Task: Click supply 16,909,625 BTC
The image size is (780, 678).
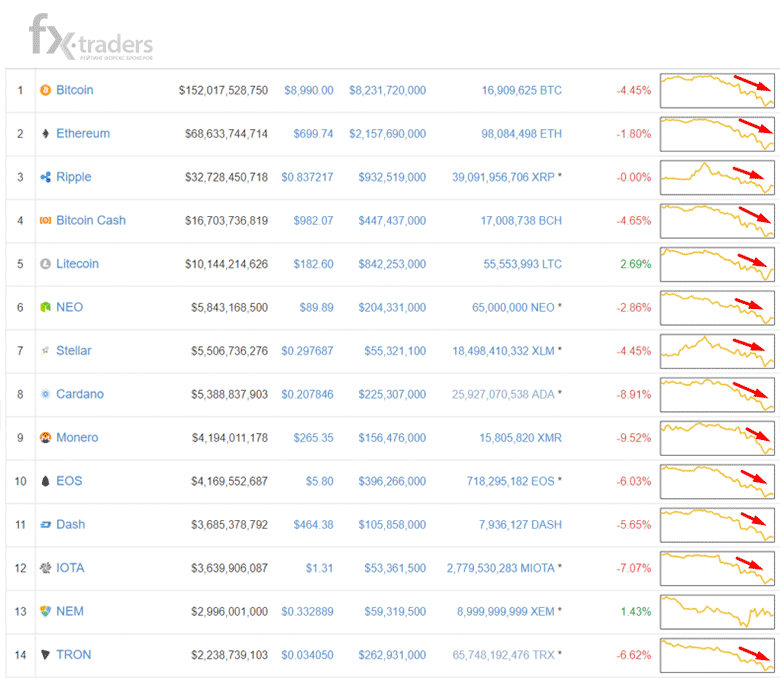Action: (522, 90)
